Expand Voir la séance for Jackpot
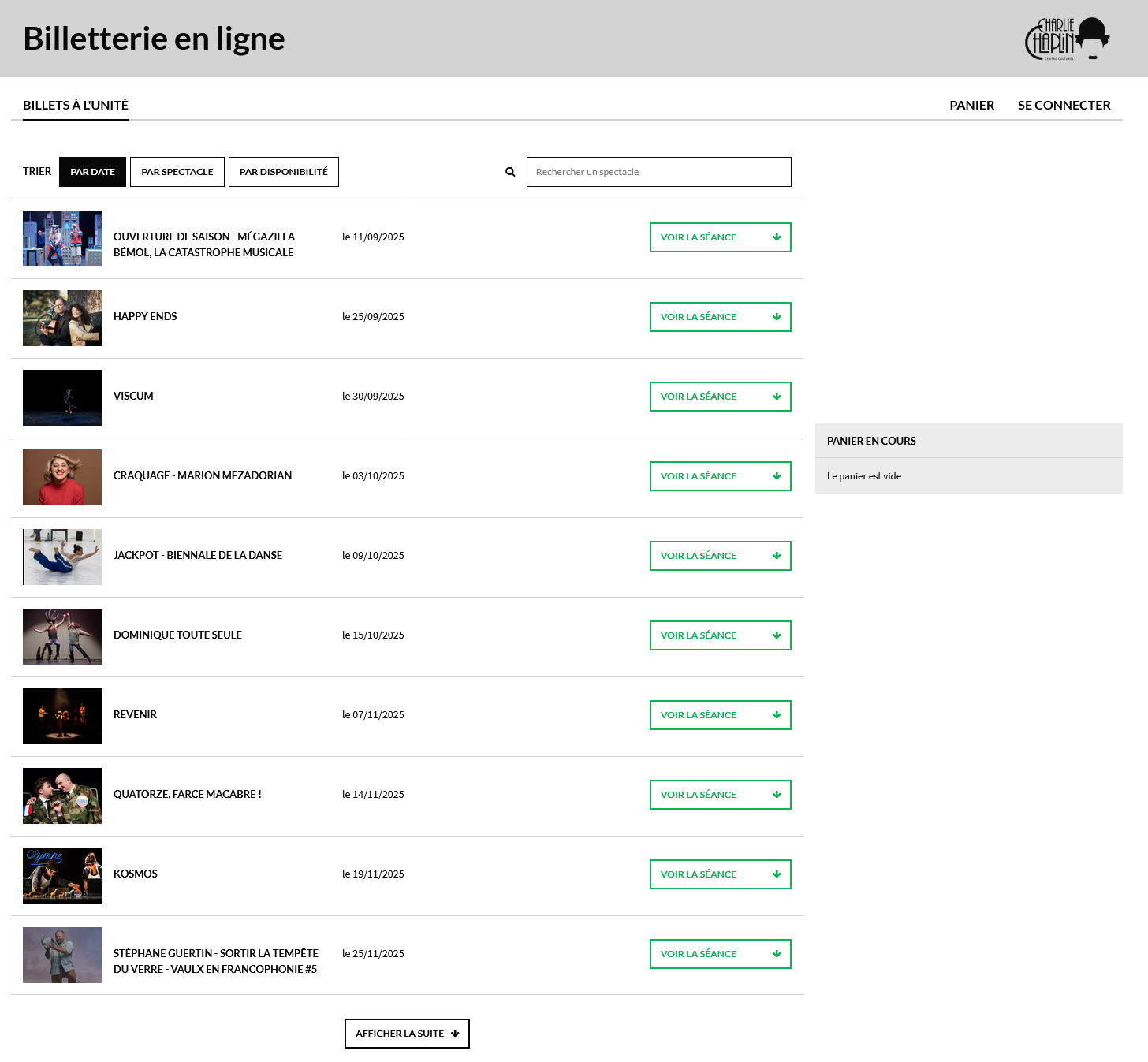Viewport: 1148px width, 1062px height. pyautogui.click(x=720, y=556)
